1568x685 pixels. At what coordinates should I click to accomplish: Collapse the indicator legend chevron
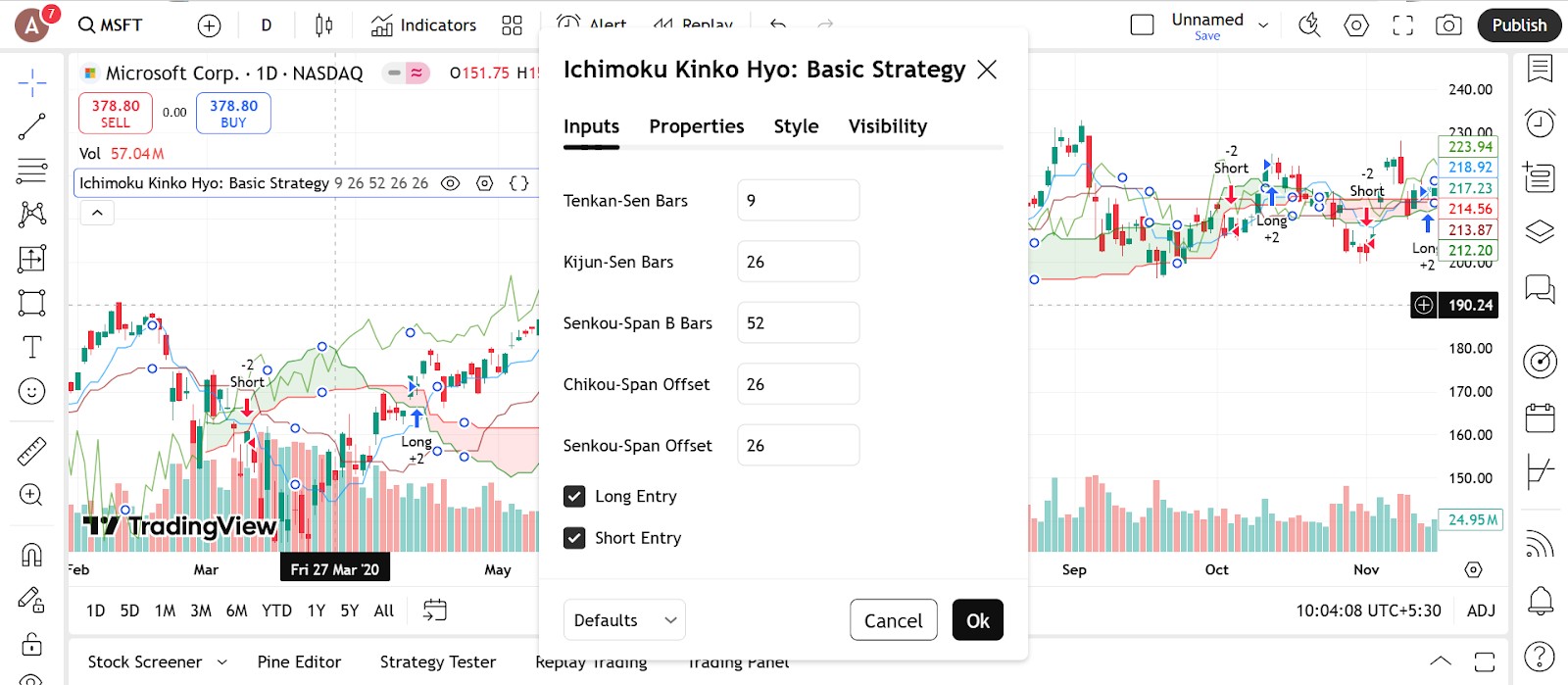[x=97, y=213]
